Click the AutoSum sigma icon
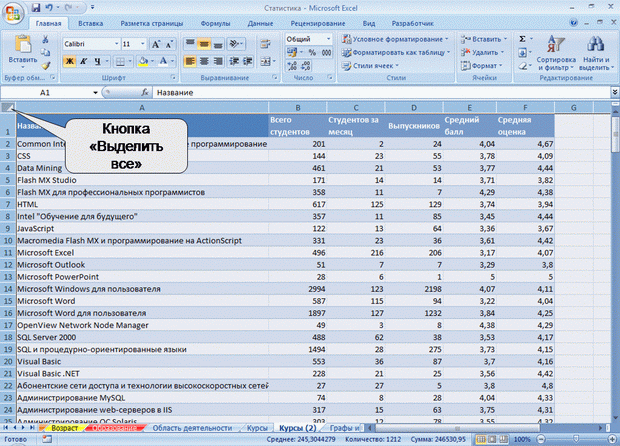The height and width of the screenshot is (446, 620). point(522,39)
